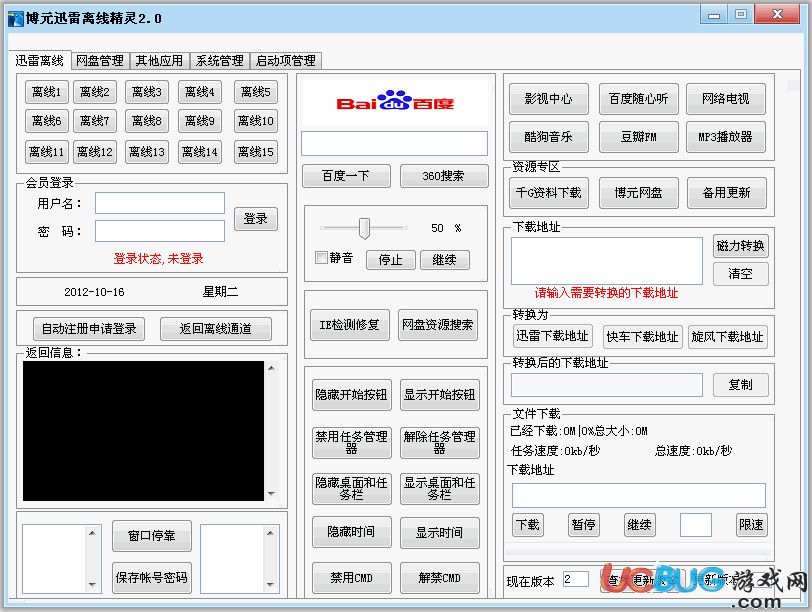
Task: Click the 暂停 button
Action: coord(584,526)
